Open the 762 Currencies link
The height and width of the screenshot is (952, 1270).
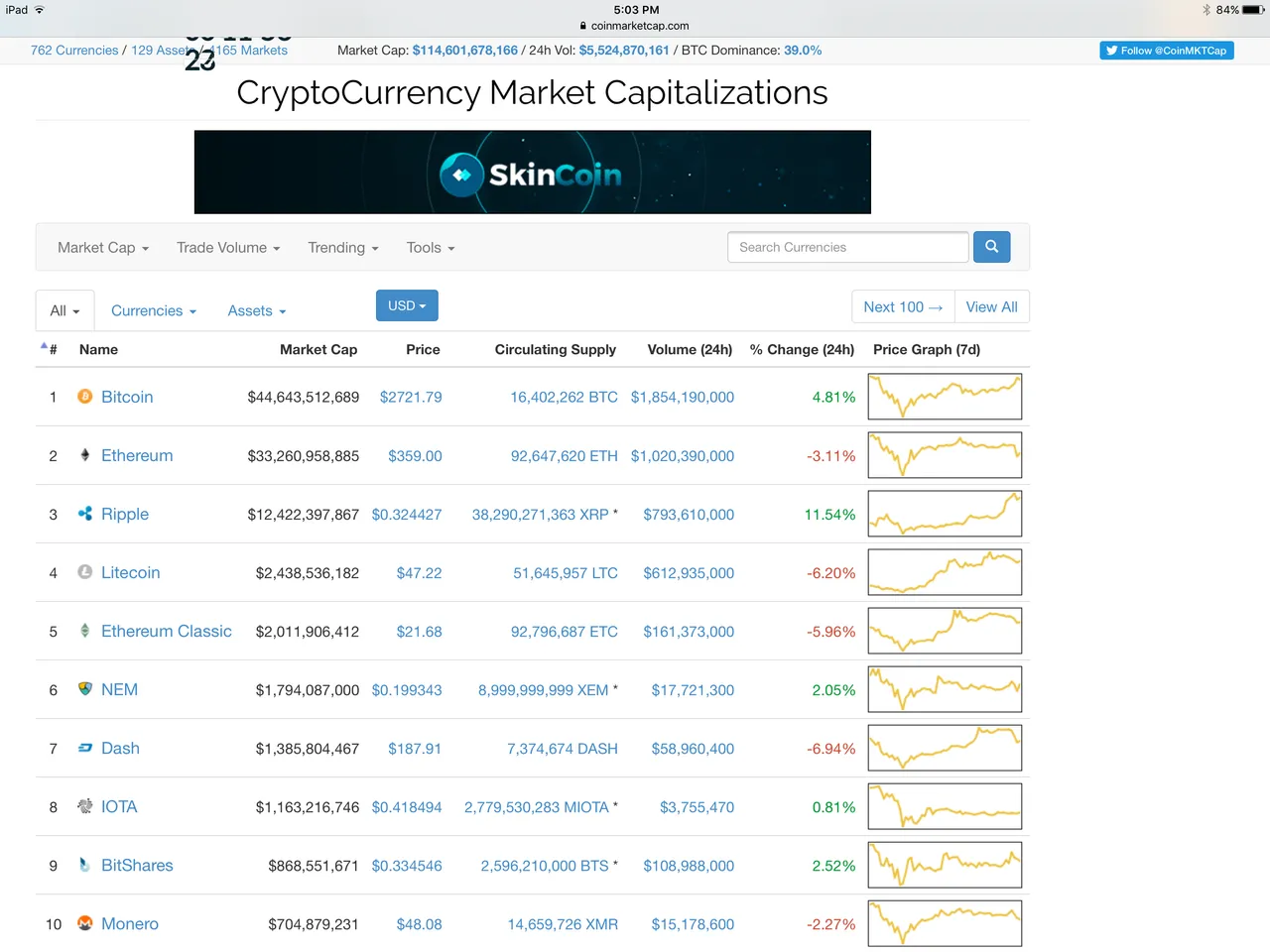coord(74,50)
